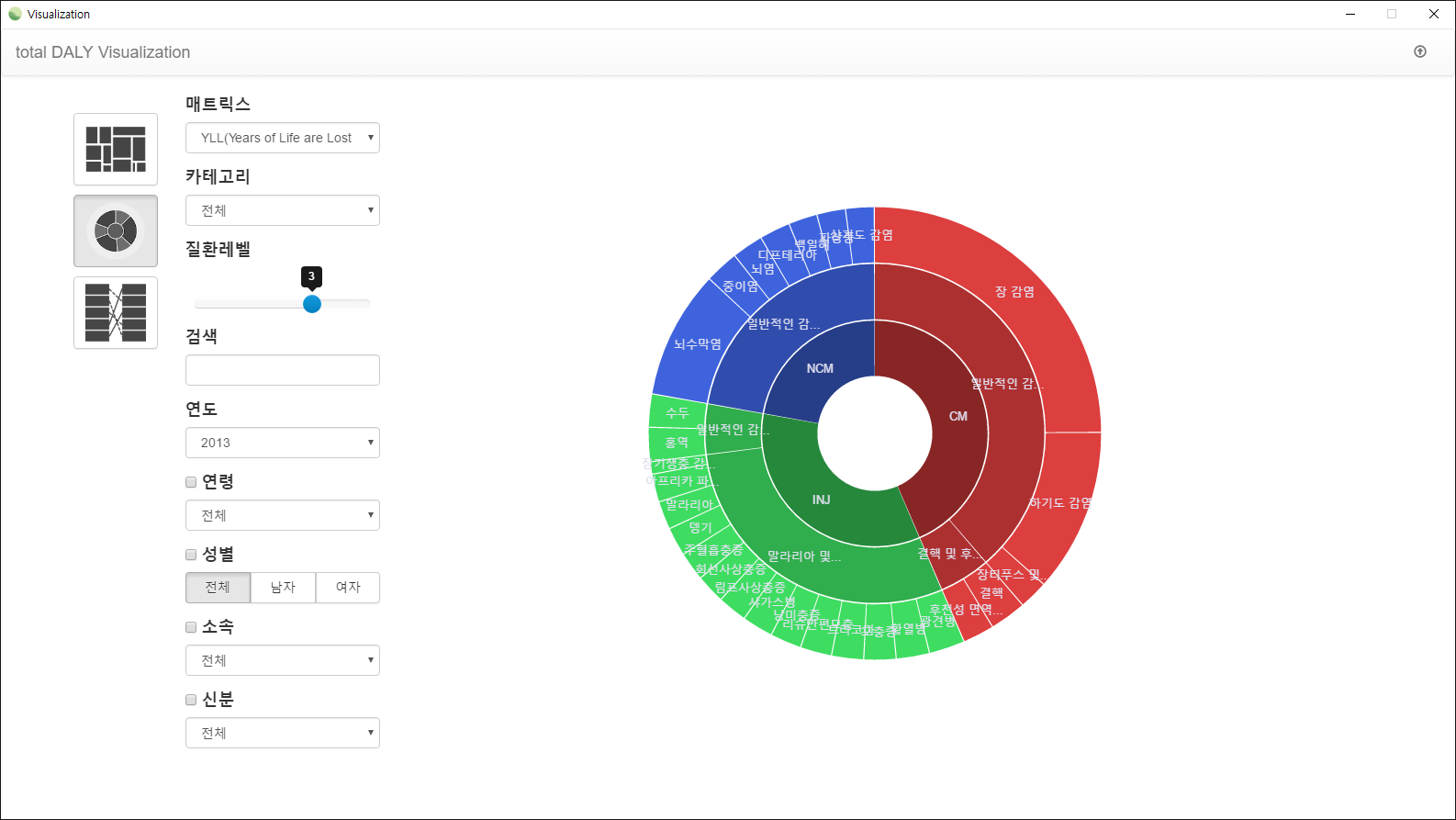Open the Sankey flow diagram view
This screenshot has height=820, width=1456.
(x=116, y=313)
